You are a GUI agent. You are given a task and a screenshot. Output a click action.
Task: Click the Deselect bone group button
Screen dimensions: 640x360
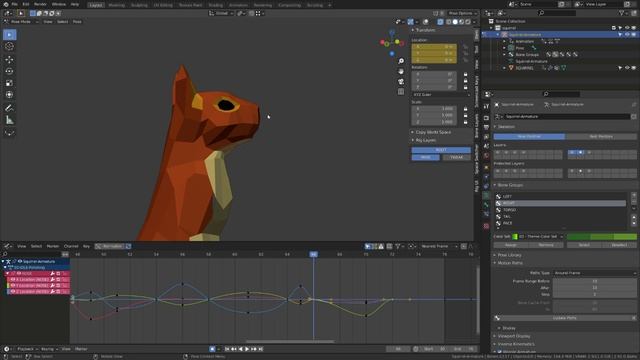(x=619, y=245)
